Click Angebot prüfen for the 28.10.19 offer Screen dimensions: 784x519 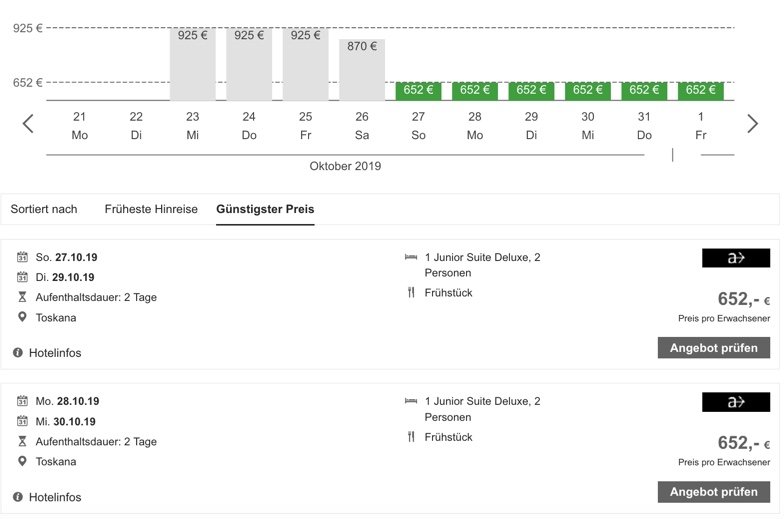click(714, 492)
